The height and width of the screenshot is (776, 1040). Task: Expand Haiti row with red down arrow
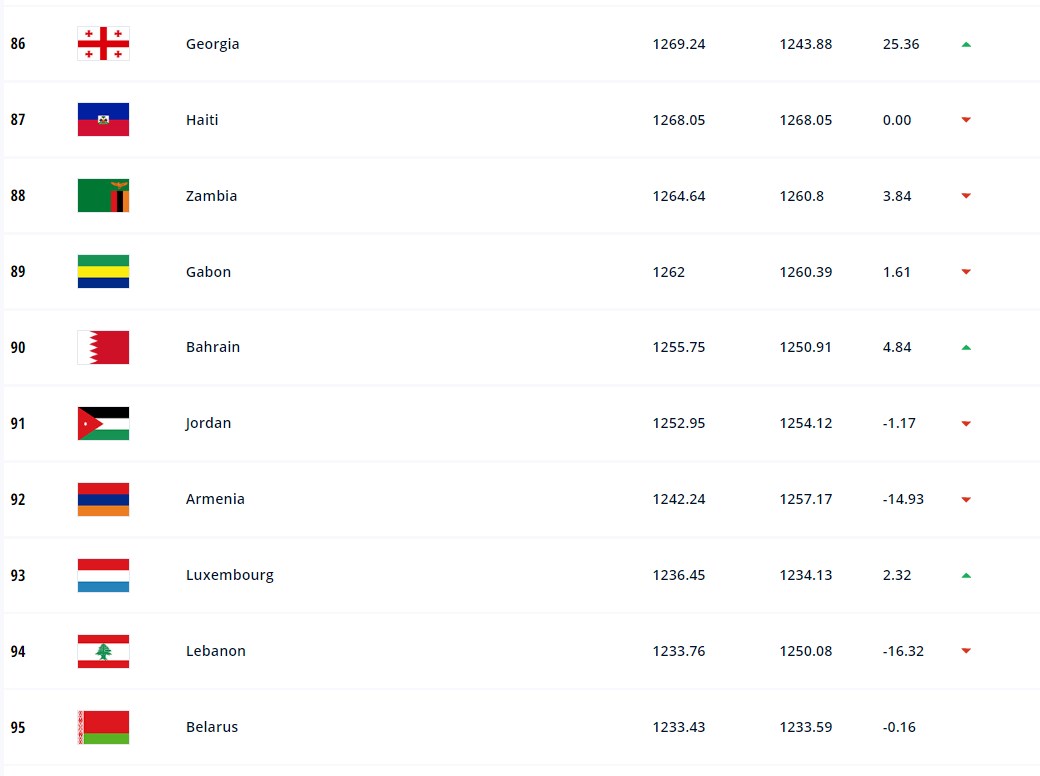966,120
